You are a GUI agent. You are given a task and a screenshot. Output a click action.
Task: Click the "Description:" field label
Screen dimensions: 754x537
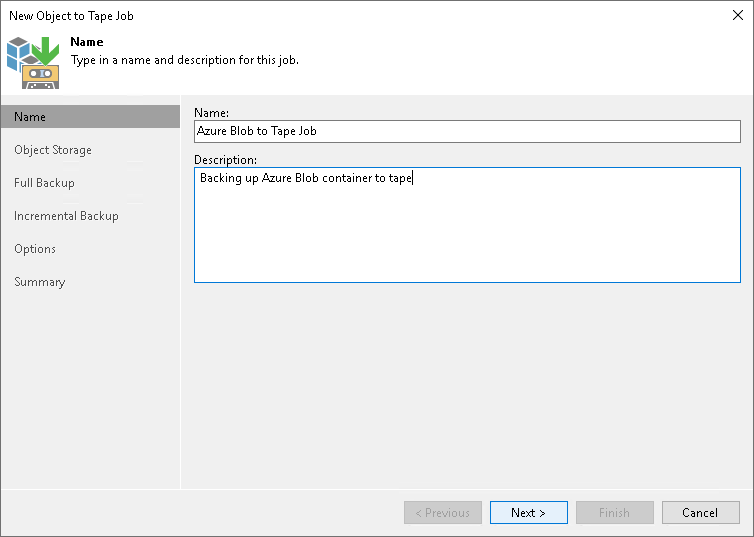pos(225,160)
